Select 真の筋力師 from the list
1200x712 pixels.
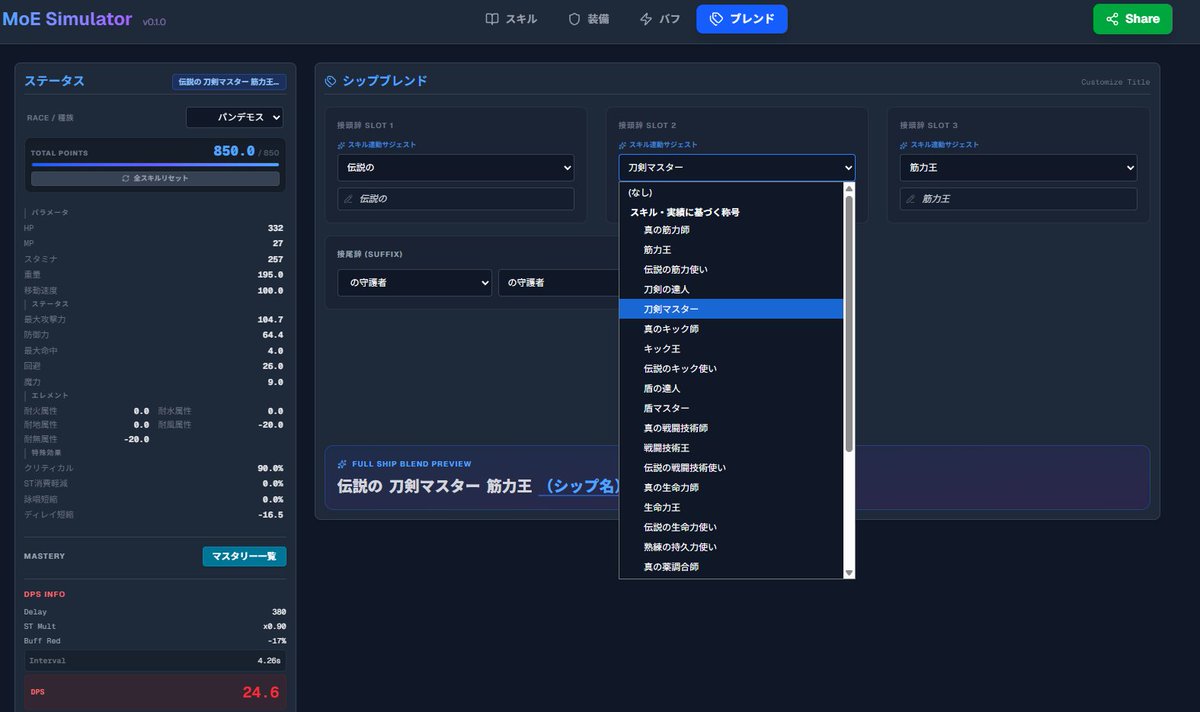click(x=732, y=230)
